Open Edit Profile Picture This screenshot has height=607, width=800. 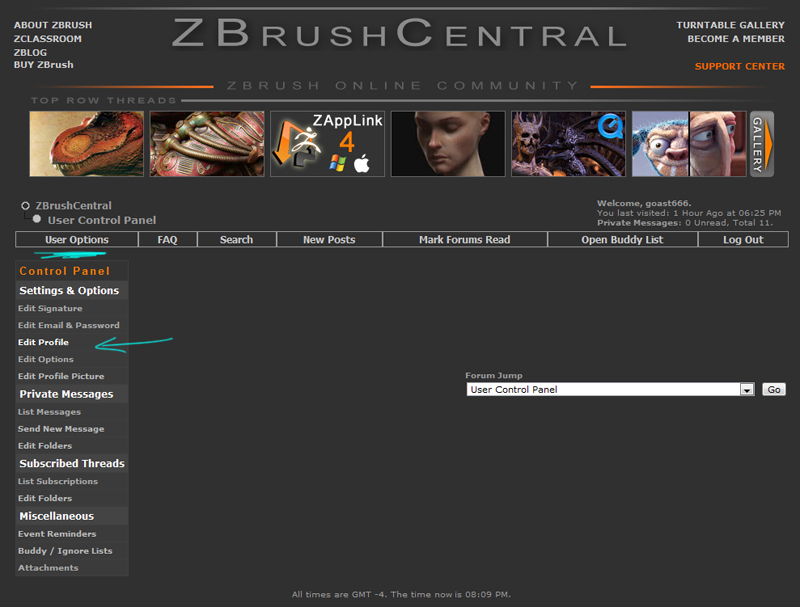coord(61,376)
